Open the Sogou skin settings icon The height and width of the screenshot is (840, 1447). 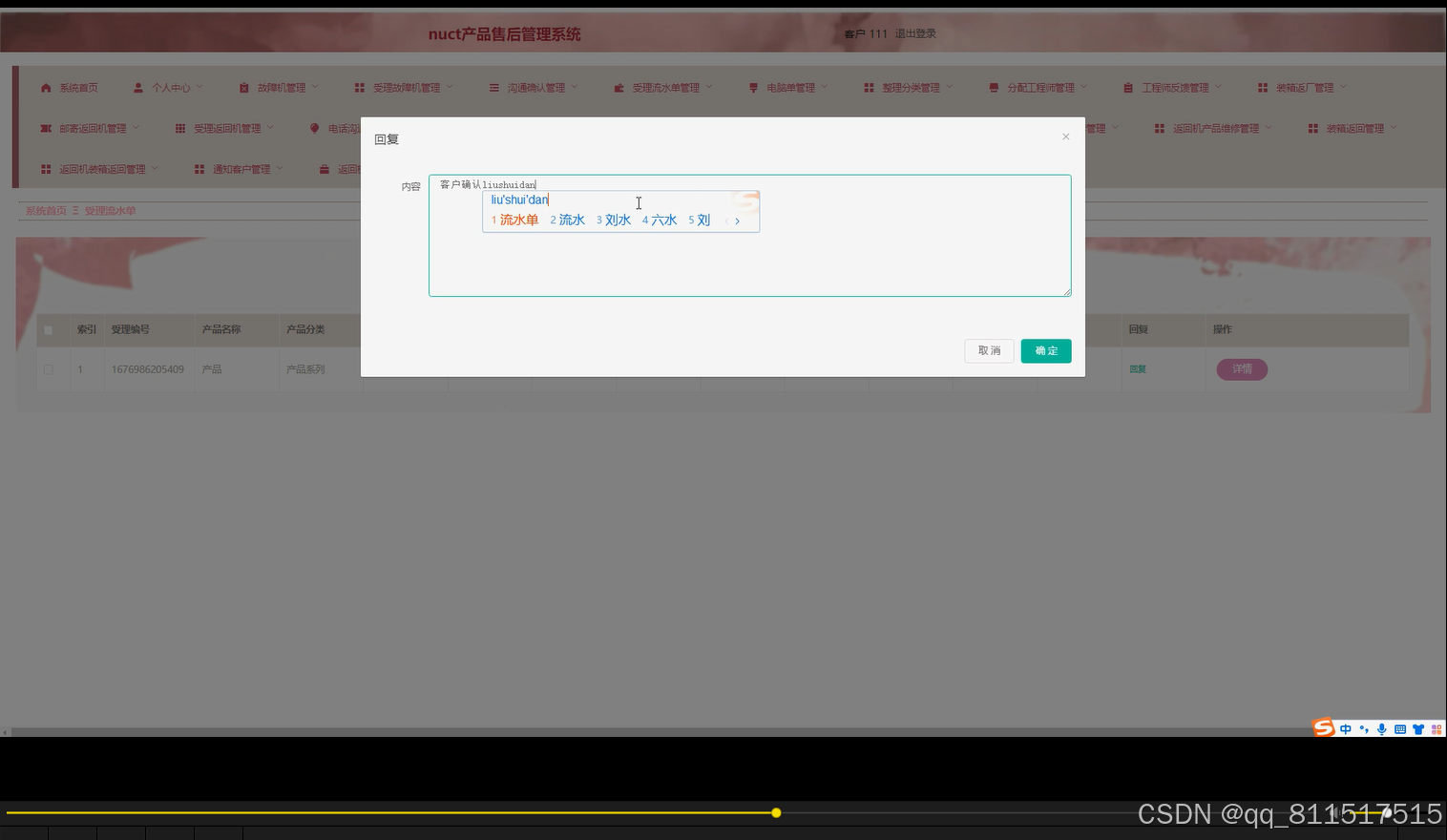[1418, 728]
